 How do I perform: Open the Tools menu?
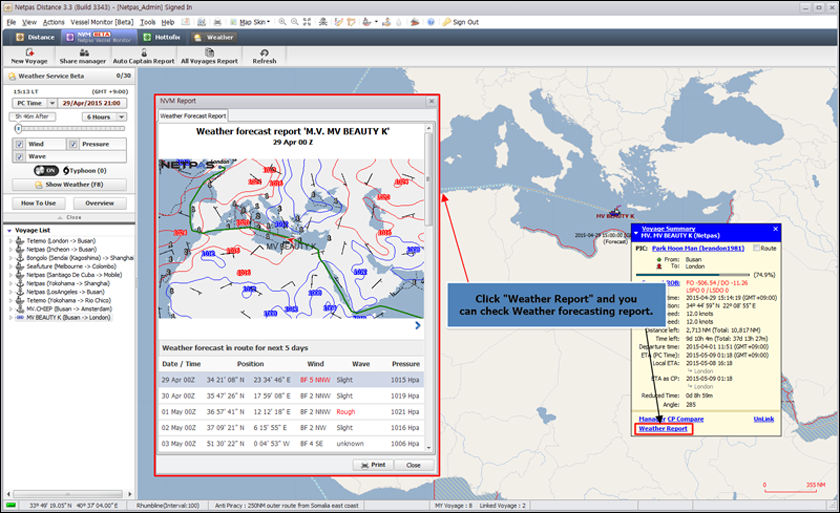click(x=147, y=22)
